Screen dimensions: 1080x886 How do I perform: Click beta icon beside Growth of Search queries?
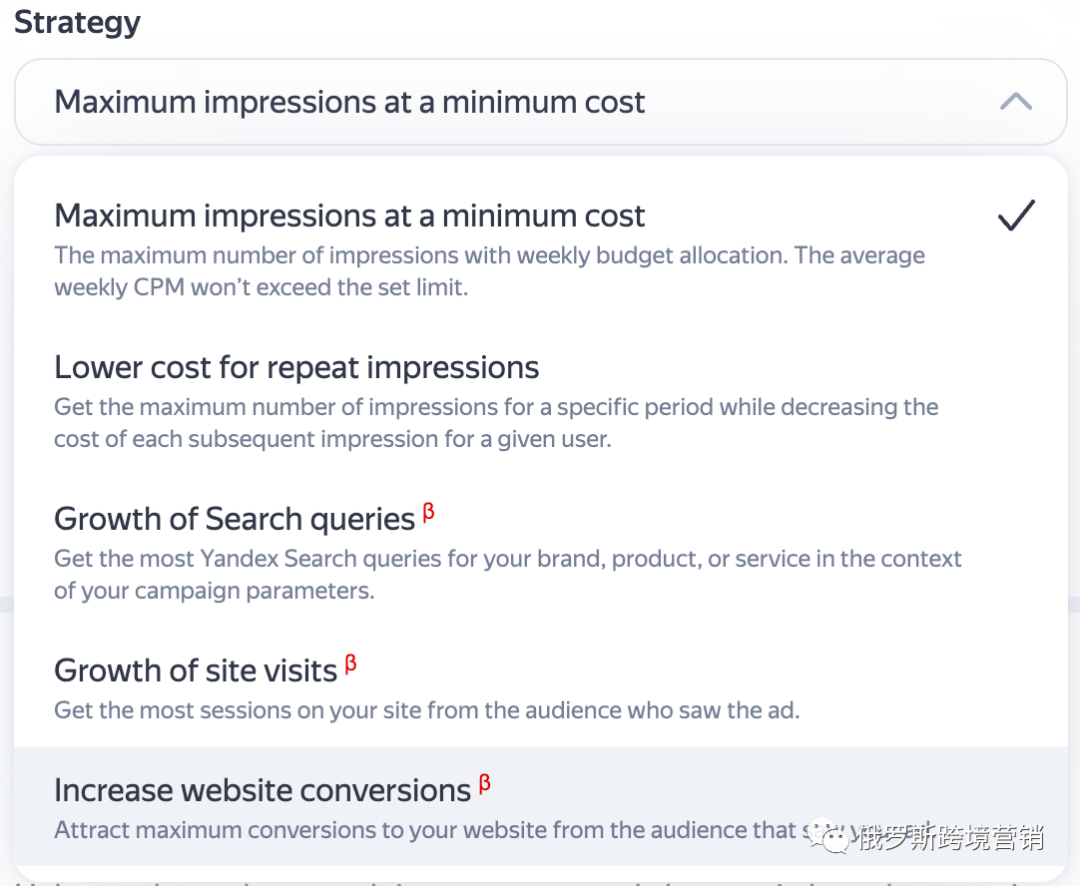[x=428, y=514]
